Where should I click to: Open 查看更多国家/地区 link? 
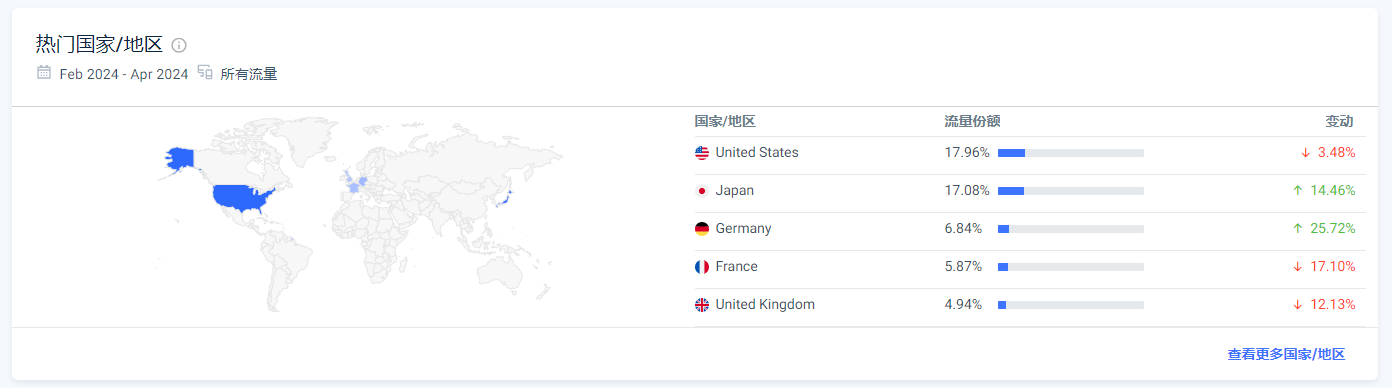[x=1286, y=354]
